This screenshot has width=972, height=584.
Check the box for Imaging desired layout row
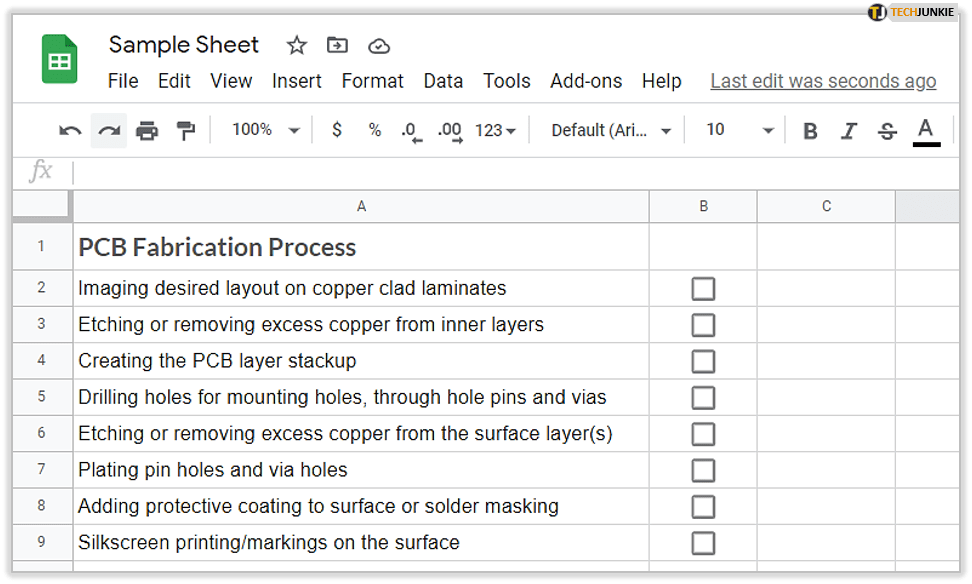click(703, 289)
